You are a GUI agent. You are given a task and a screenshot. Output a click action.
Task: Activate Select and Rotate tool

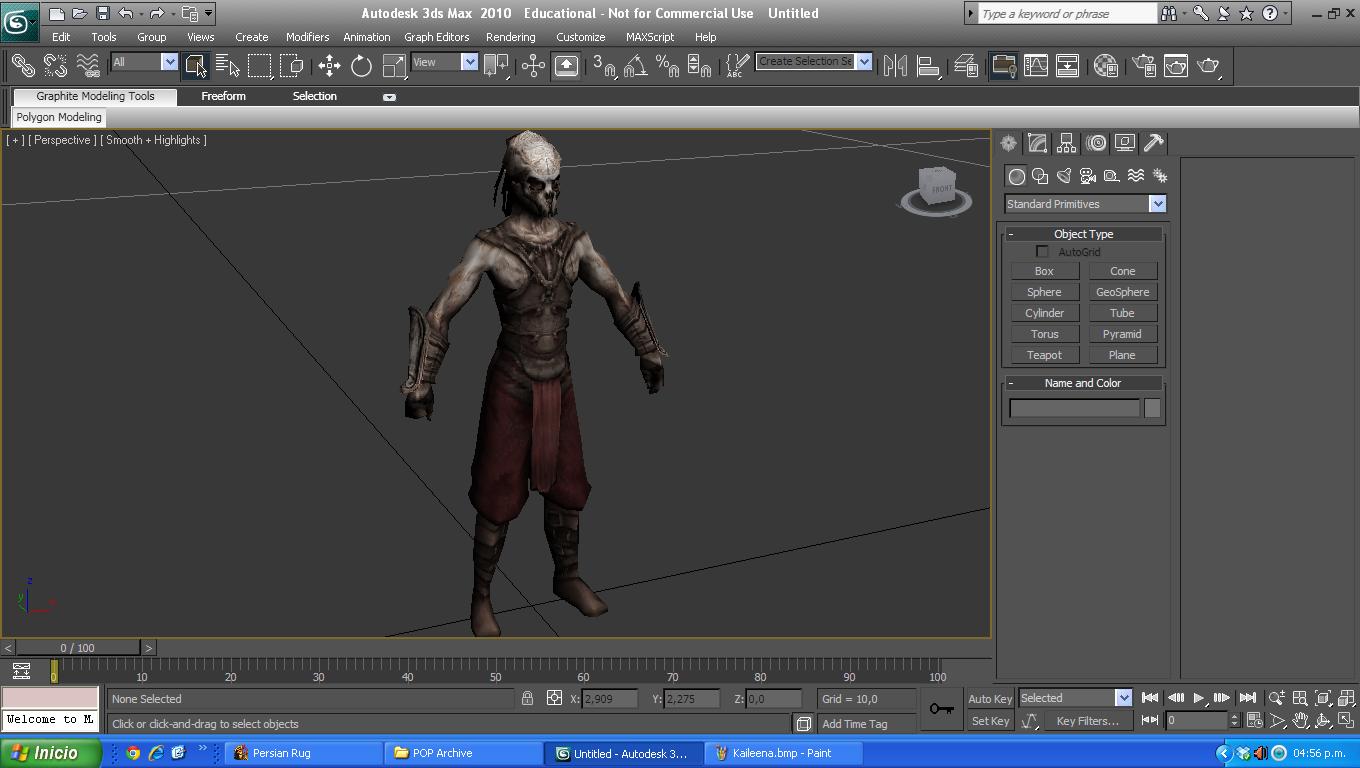coord(361,66)
